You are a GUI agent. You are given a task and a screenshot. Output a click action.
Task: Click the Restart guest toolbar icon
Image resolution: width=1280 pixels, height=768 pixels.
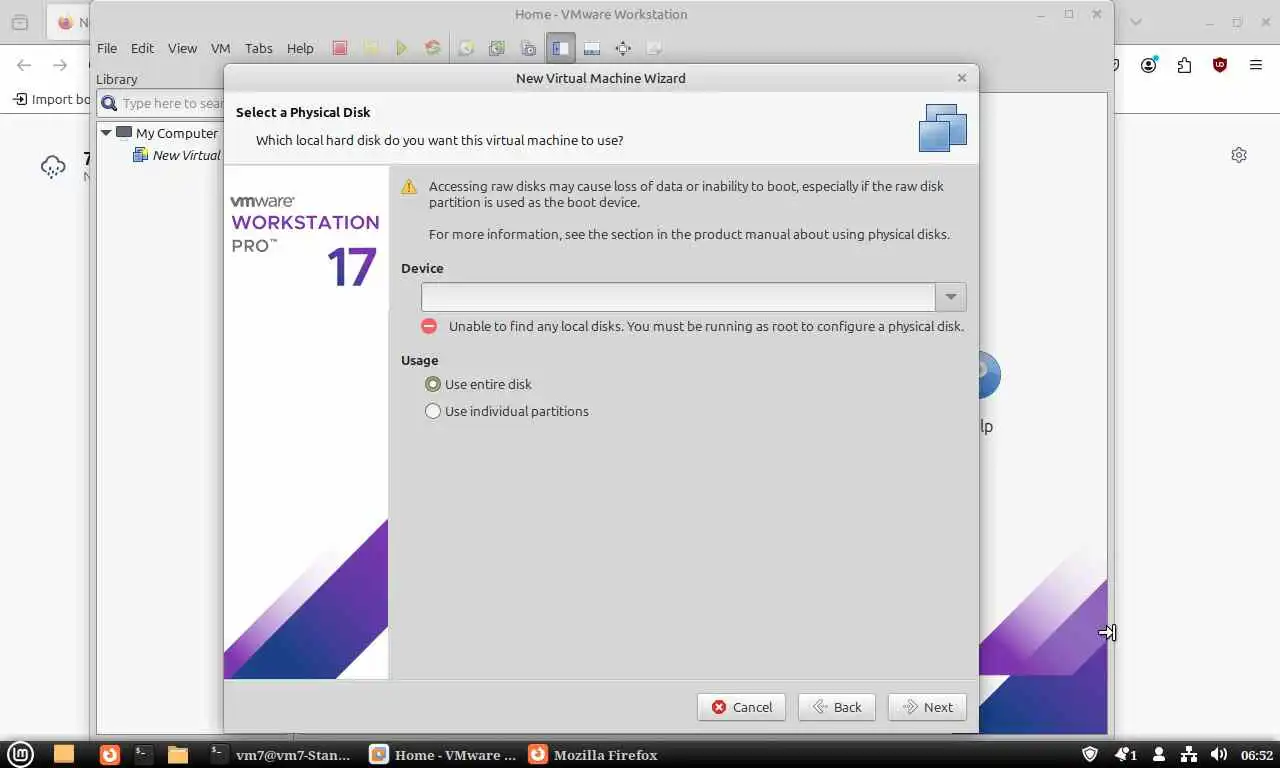tap(433, 48)
